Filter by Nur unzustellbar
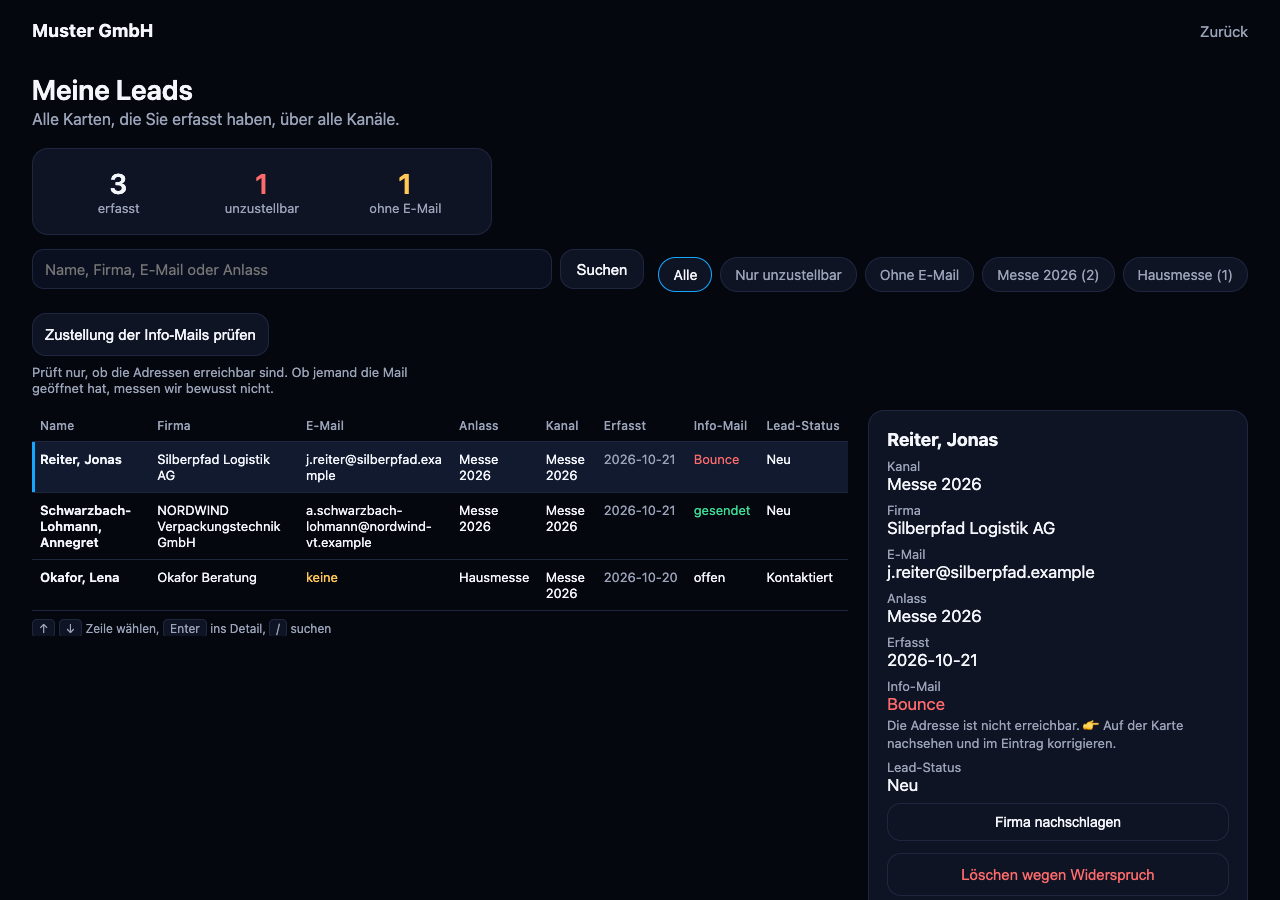1280x900 pixels. point(788,275)
